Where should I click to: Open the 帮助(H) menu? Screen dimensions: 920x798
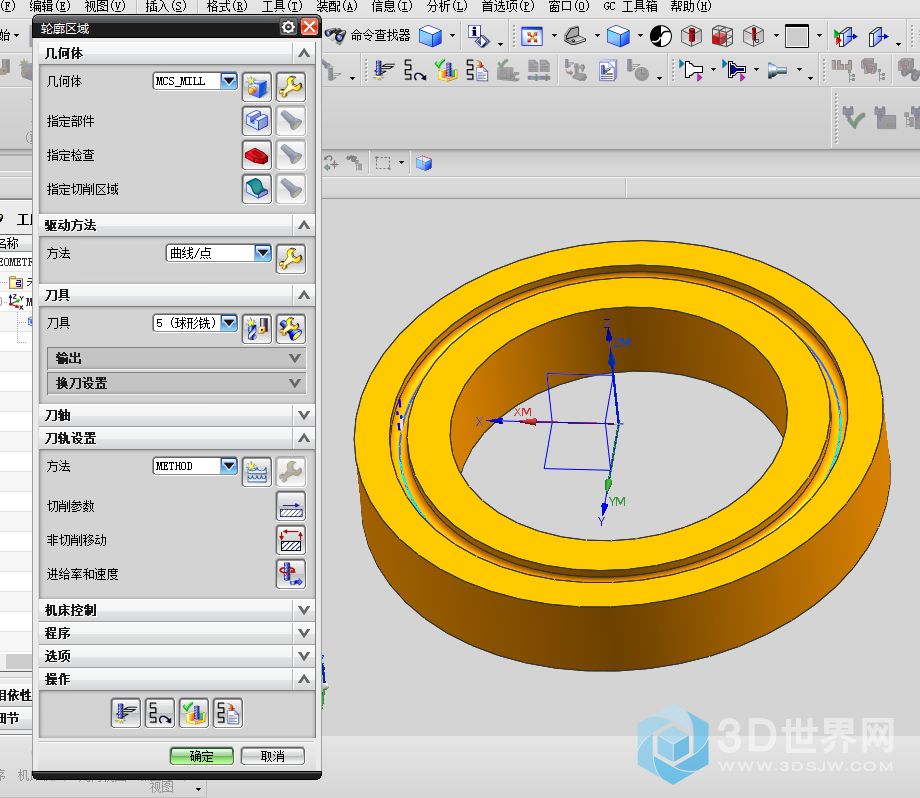691,6
